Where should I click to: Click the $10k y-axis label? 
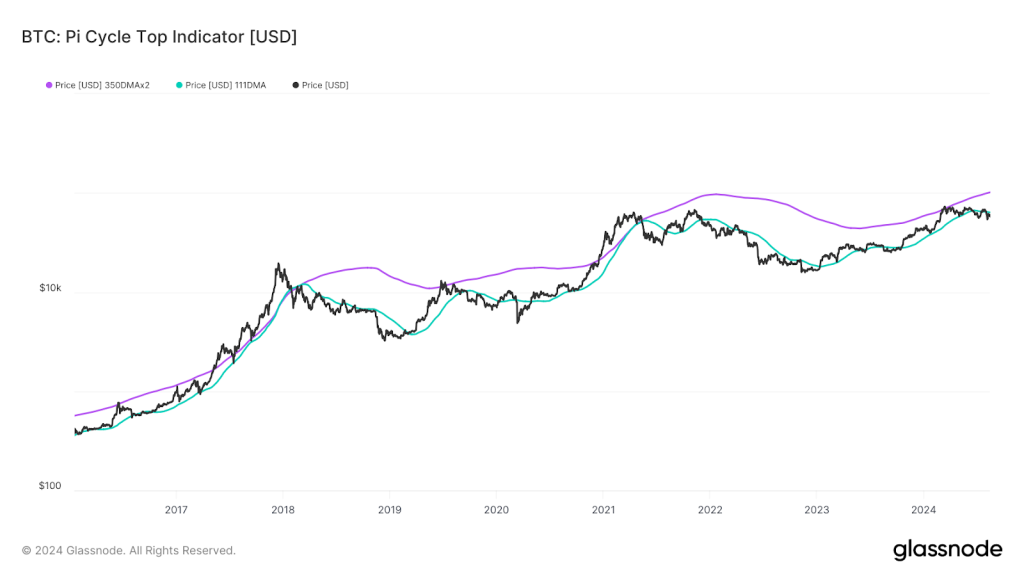tap(50, 288)
